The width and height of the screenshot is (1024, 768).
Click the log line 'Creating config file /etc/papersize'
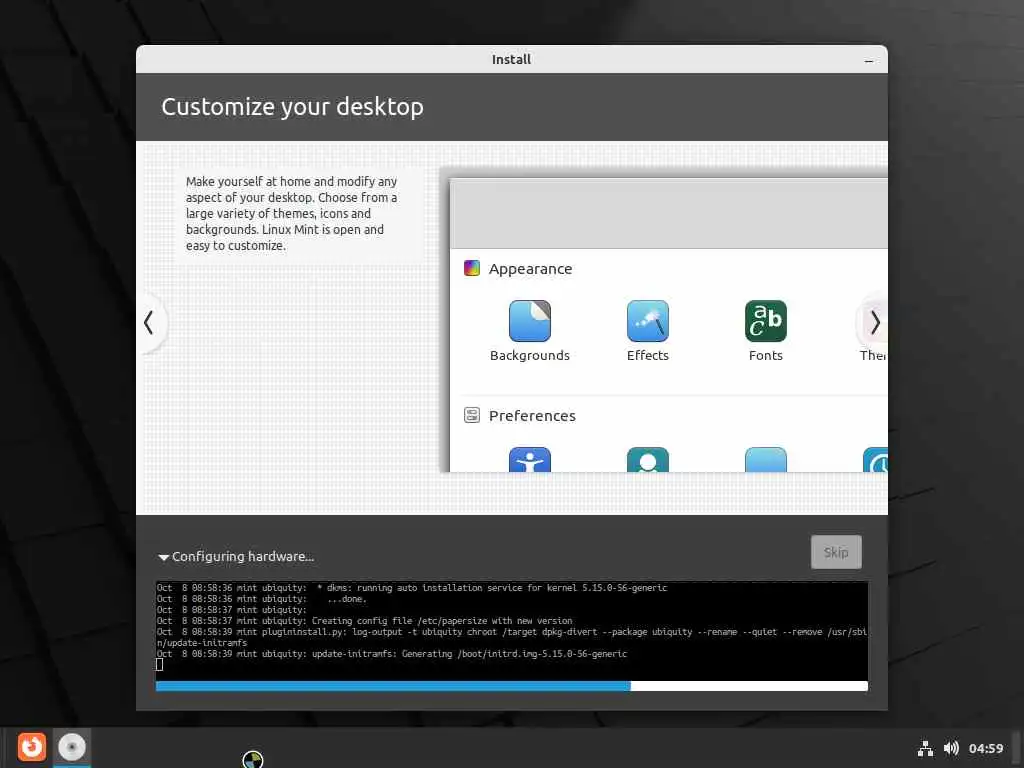364,621
